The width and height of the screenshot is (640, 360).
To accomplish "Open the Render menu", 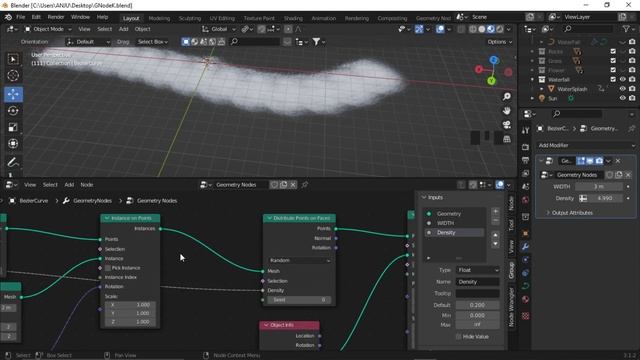I will pos(56,17).
